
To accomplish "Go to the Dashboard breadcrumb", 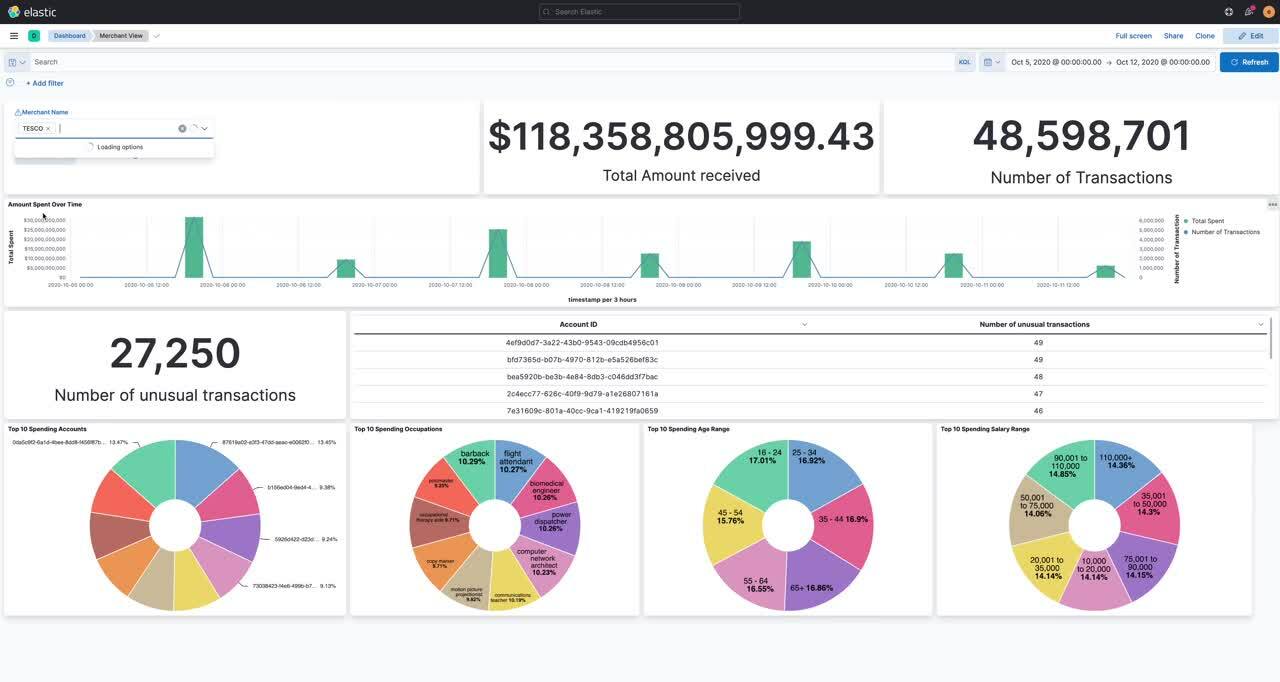I will pyautogui.click(x=70, y=36).
